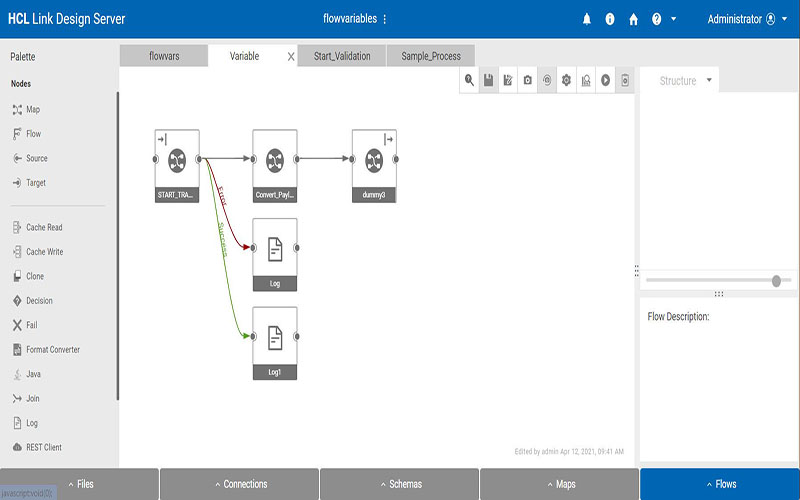Switch to the Start_Validation tab
800x500 pixels.
tap(342, 56)
